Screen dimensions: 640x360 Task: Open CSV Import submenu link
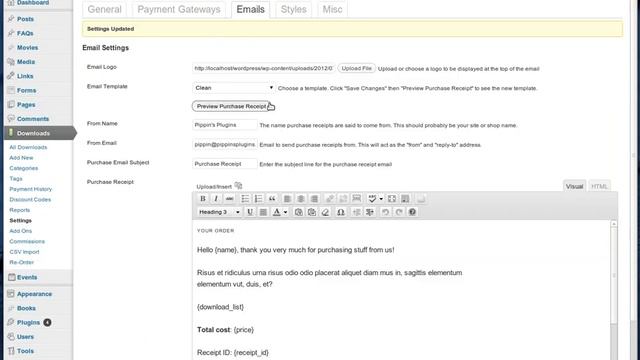pyautogui.click(x=24, y=252)
